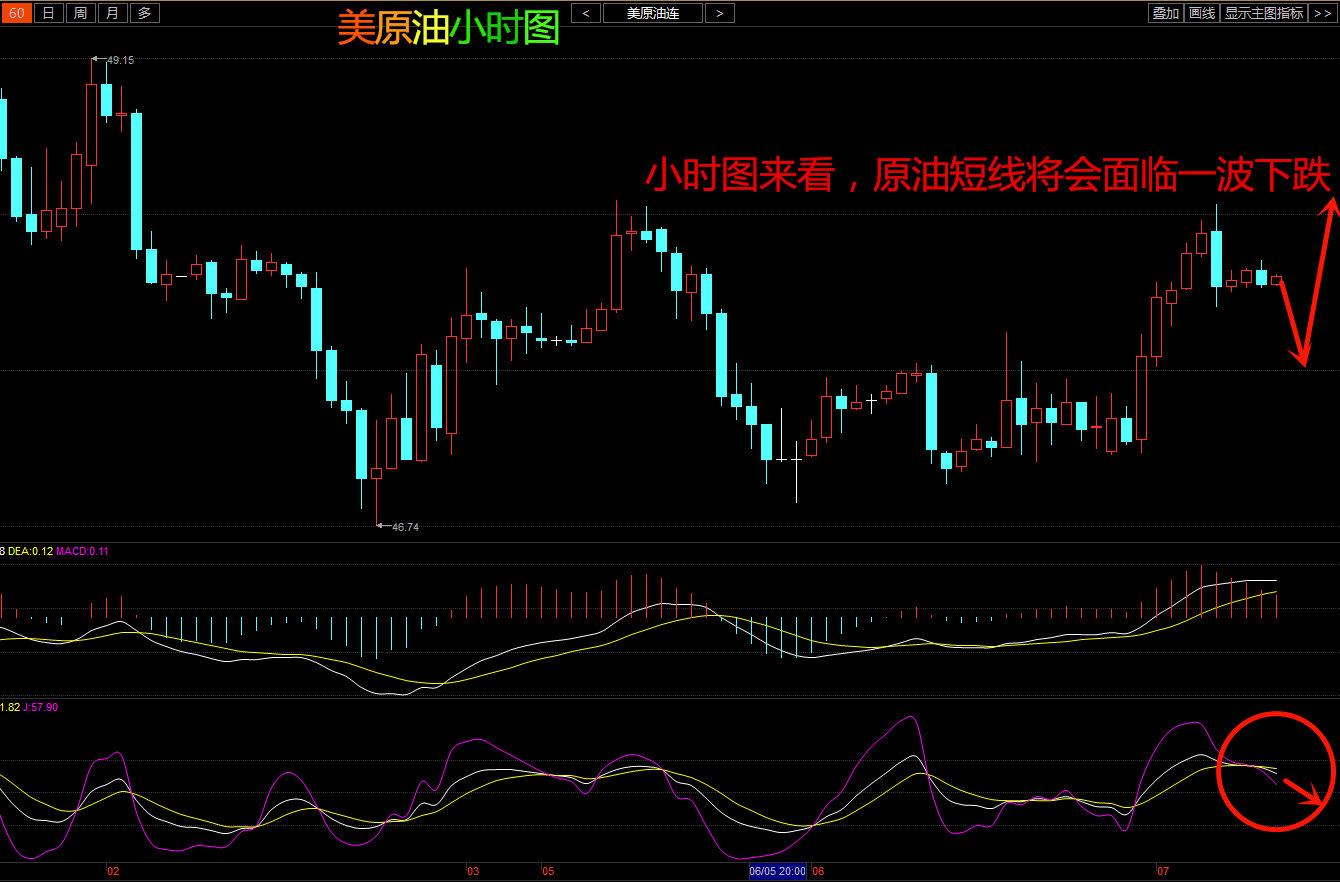Click the 49.15 high price label
Viewport: 1340px width, 882px height.
(120, 60)
